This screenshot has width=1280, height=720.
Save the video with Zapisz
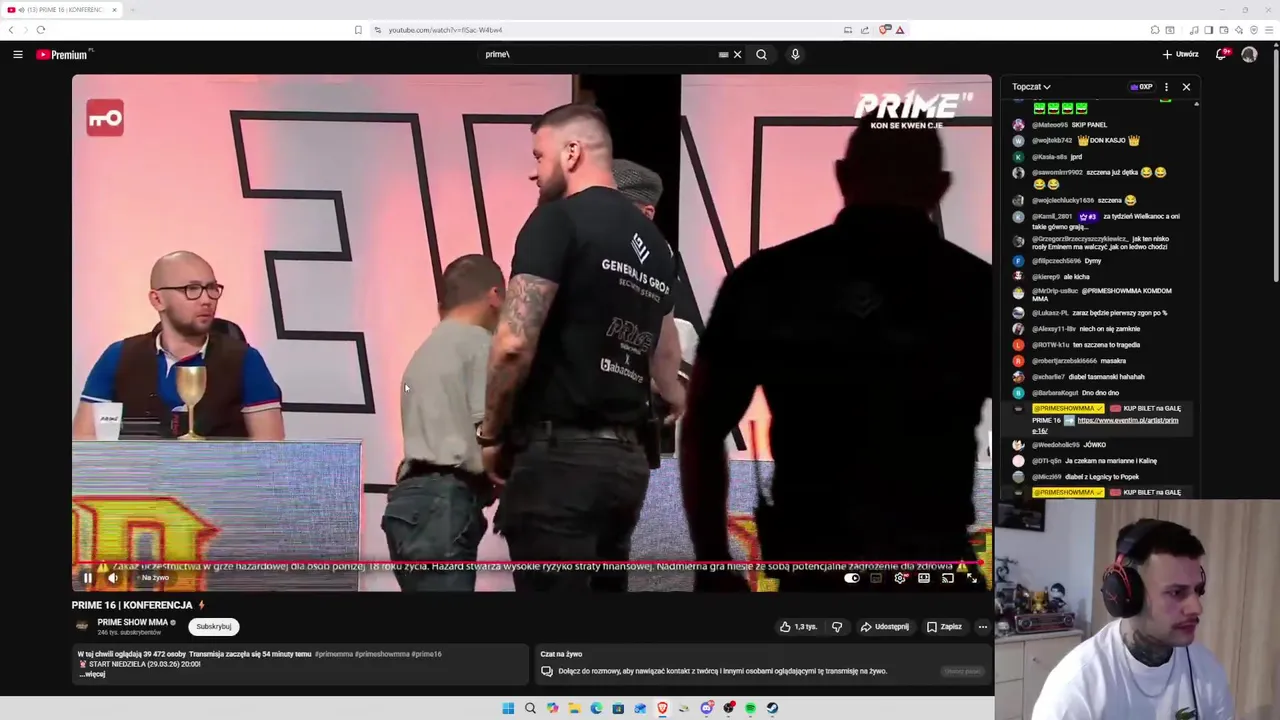(944, 627)
